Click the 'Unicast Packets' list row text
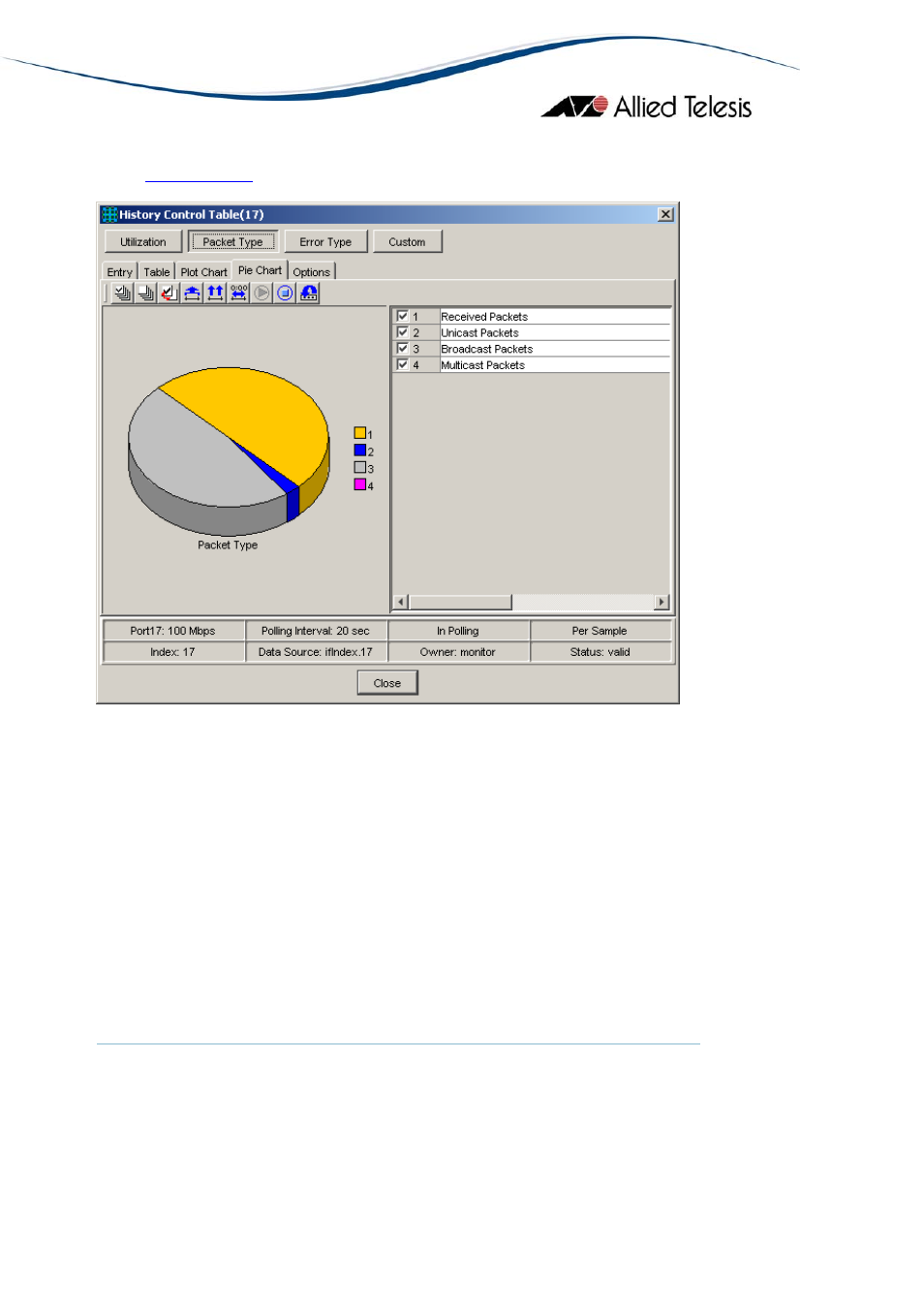This screenshot has width=924, height=1308. [x=479, y=333]
